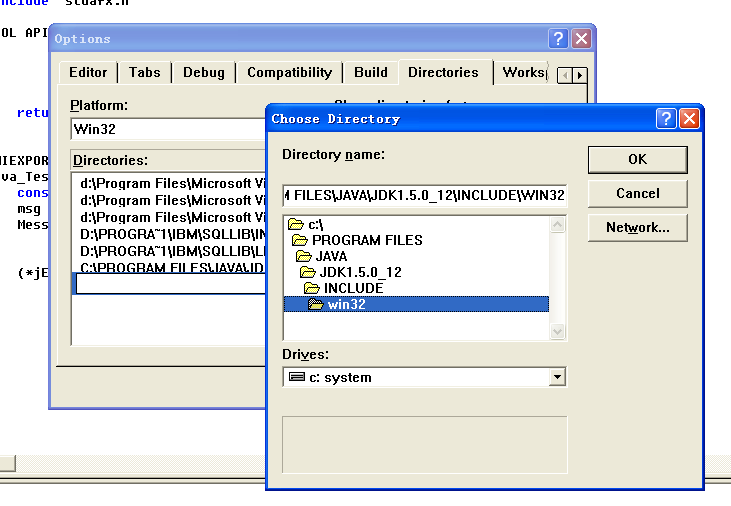Select the win32 folder

pyautogui.click(x=416, y=304)
